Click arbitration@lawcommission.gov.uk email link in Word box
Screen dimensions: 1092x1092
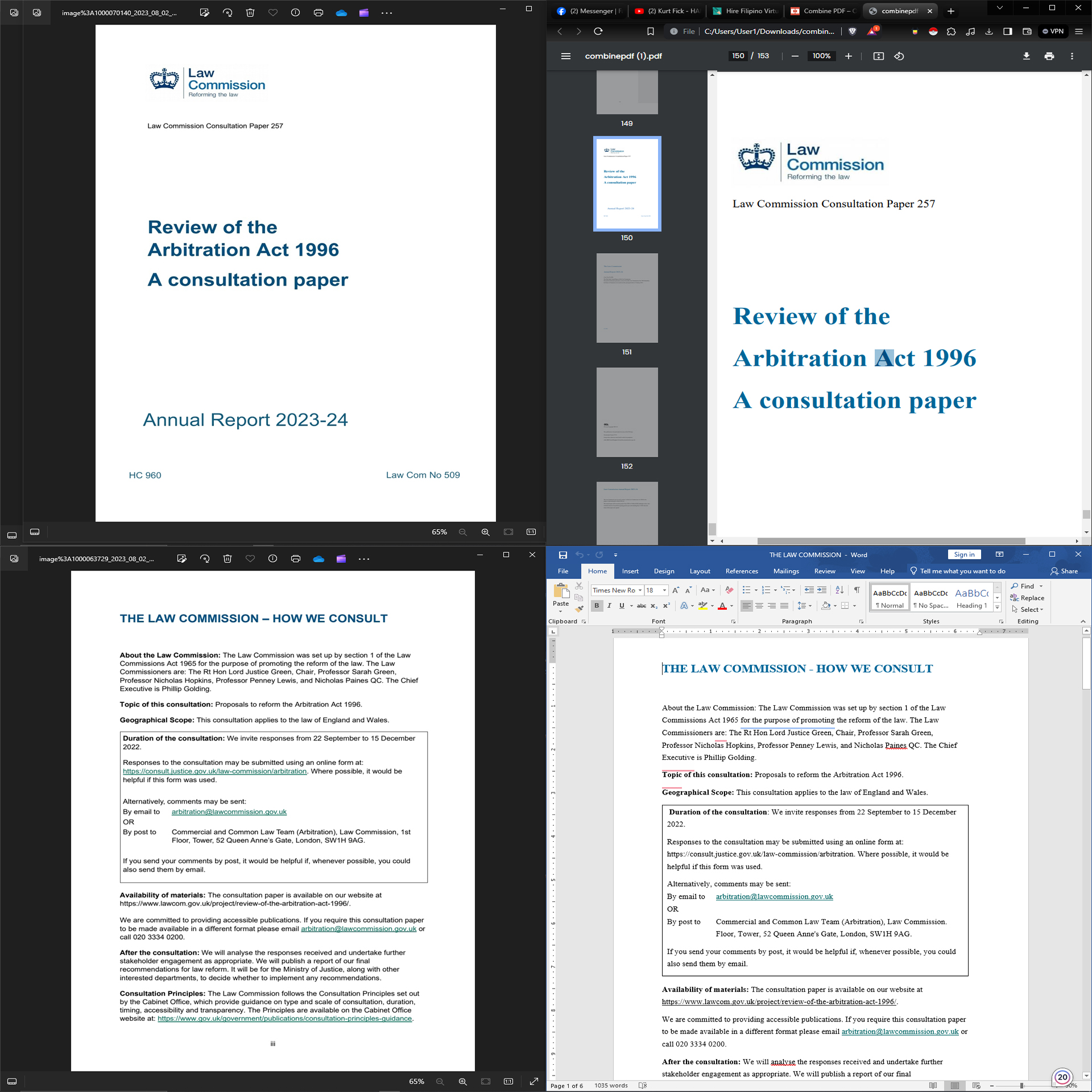click(x=774, y=896)
